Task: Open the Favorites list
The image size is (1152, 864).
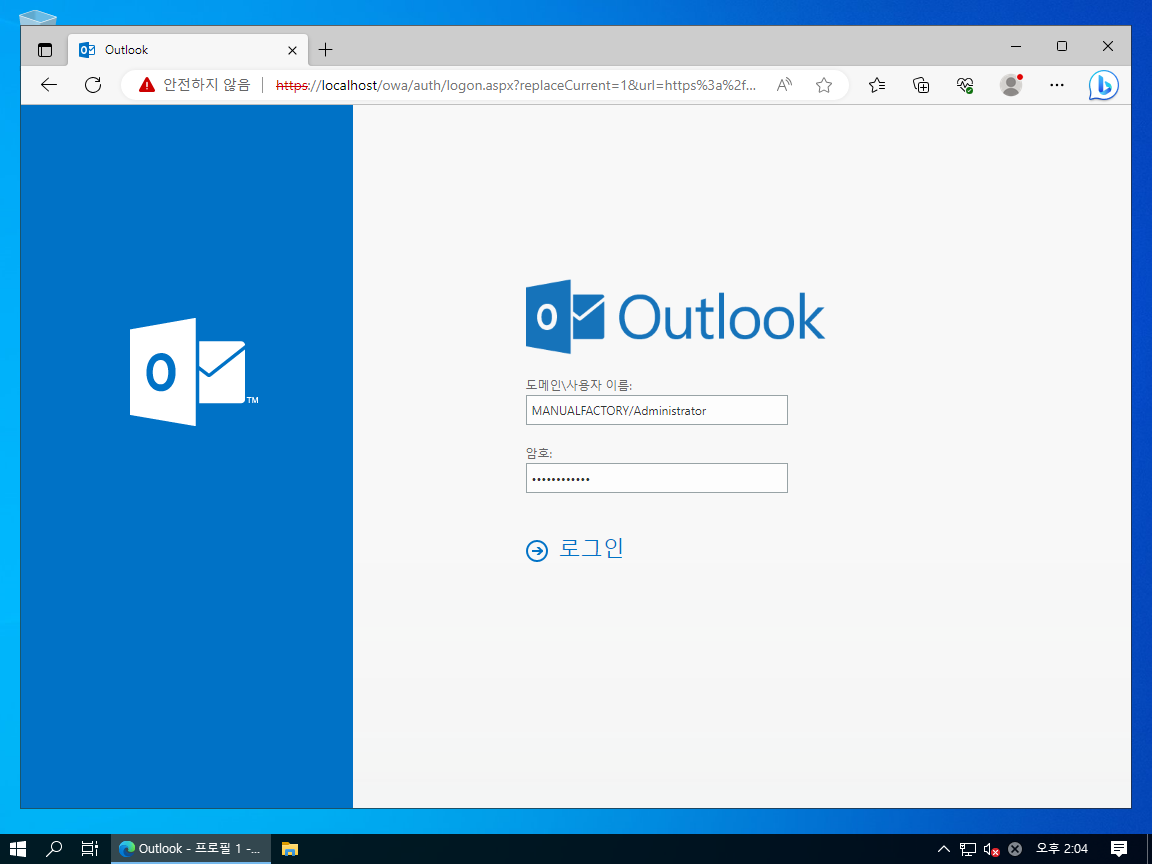Action: tap(876, 85)
